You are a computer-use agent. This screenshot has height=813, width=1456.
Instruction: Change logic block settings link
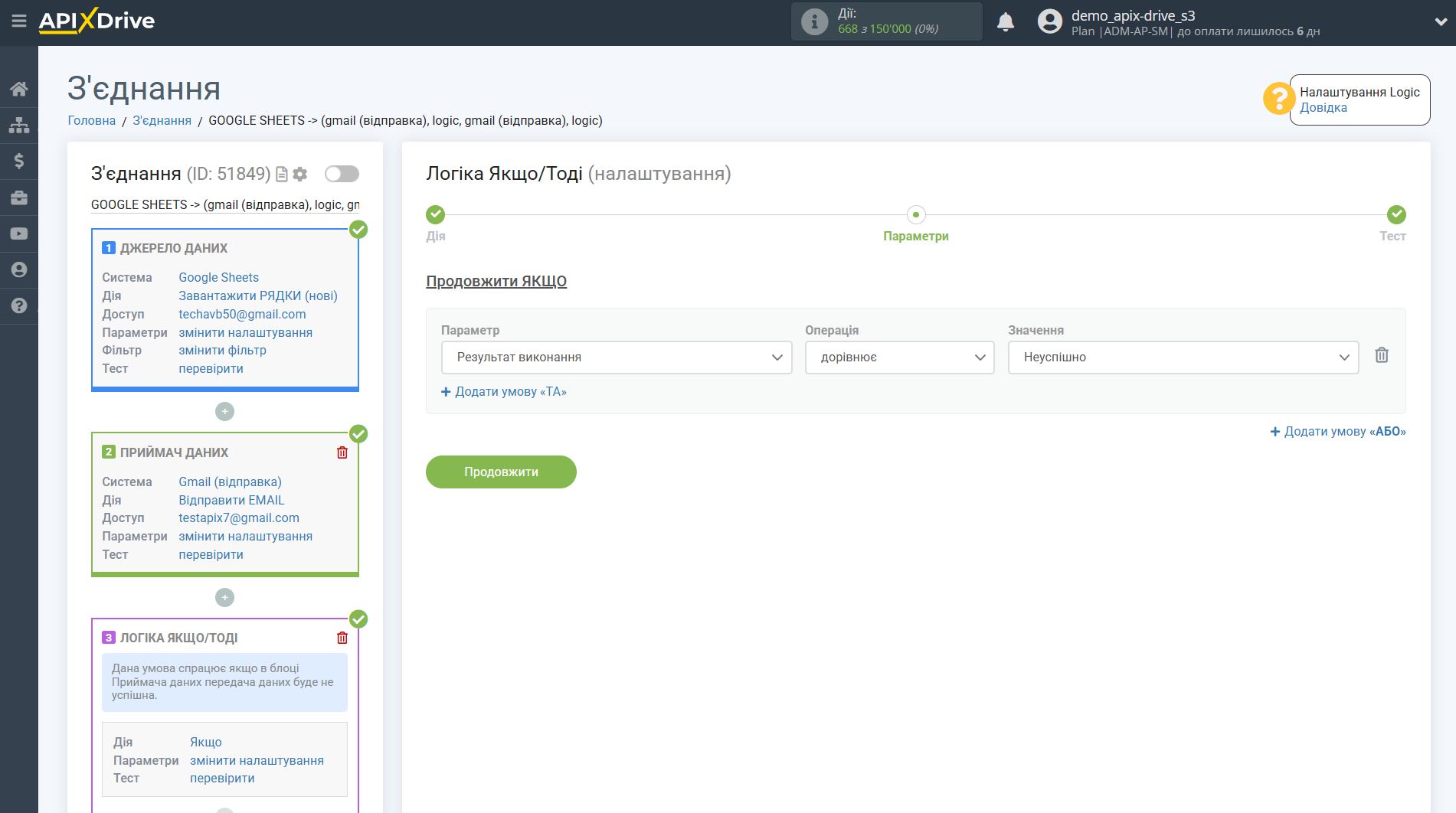257,760
